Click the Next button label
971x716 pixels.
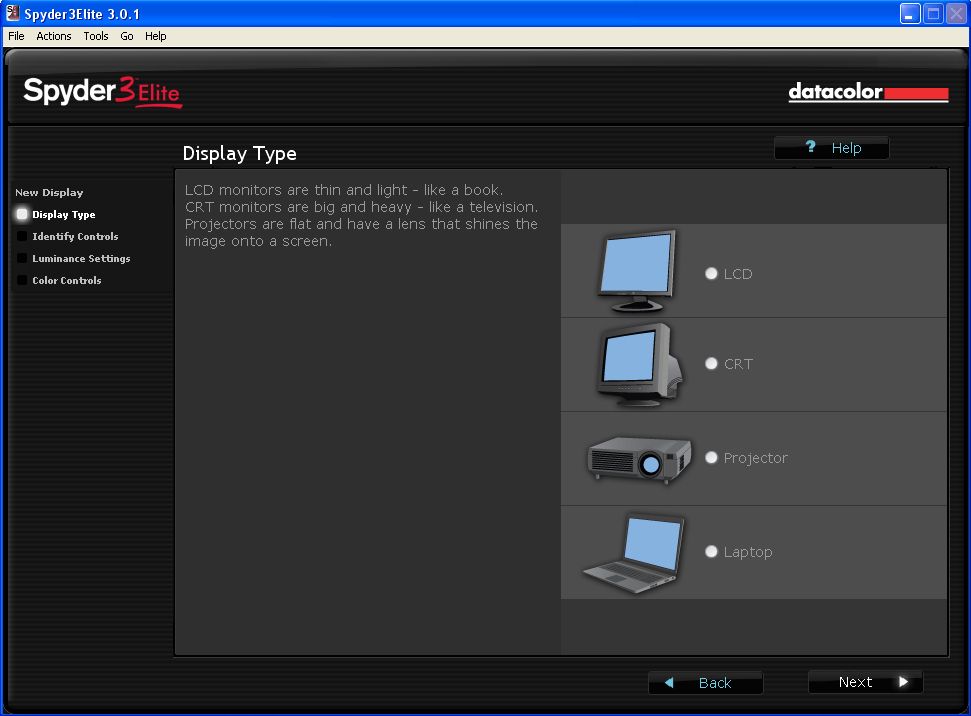855,682
